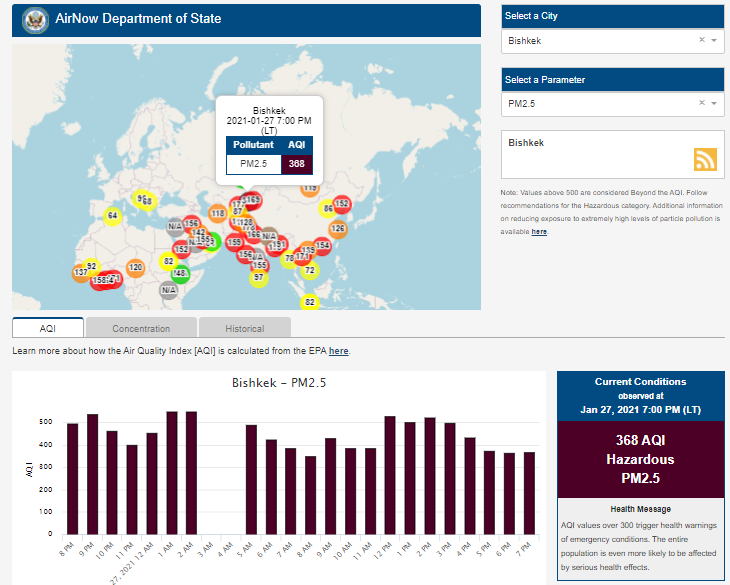
Task: Click the Department of State seal logo
Action: (x=35, y=19)
